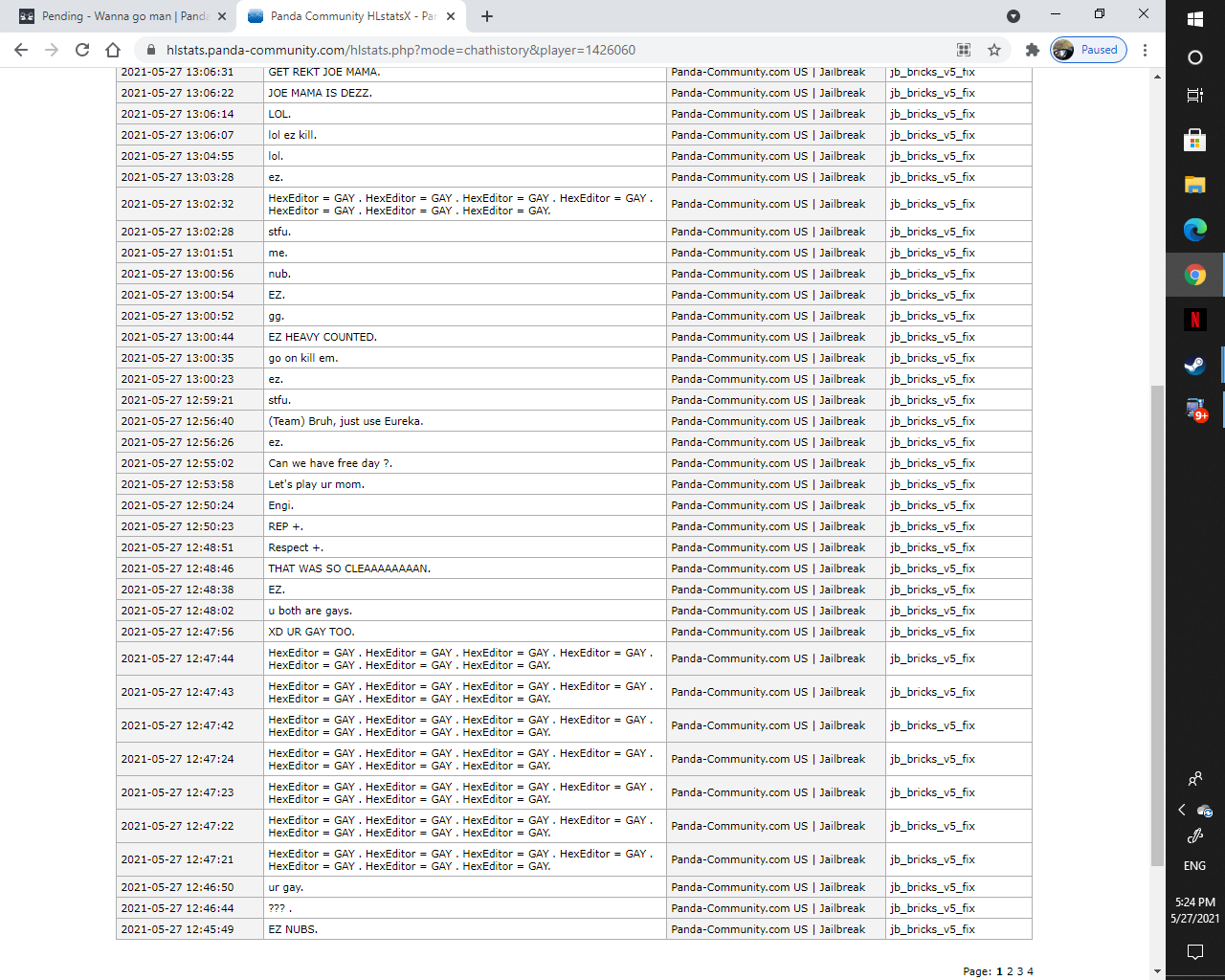1225x980 pixels.
Task: Reload the current page
Action: tap(82, 50)
